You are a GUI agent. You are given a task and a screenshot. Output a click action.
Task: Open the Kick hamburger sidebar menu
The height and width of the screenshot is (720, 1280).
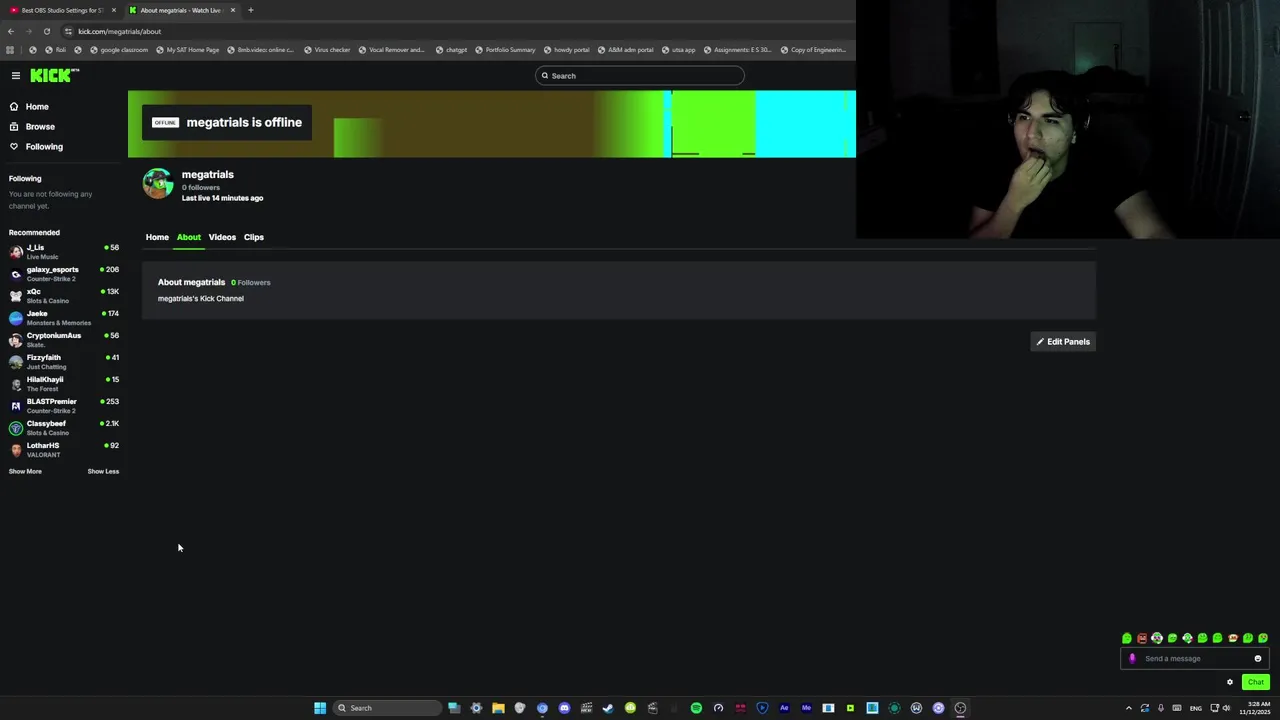(x=16, y=75)
